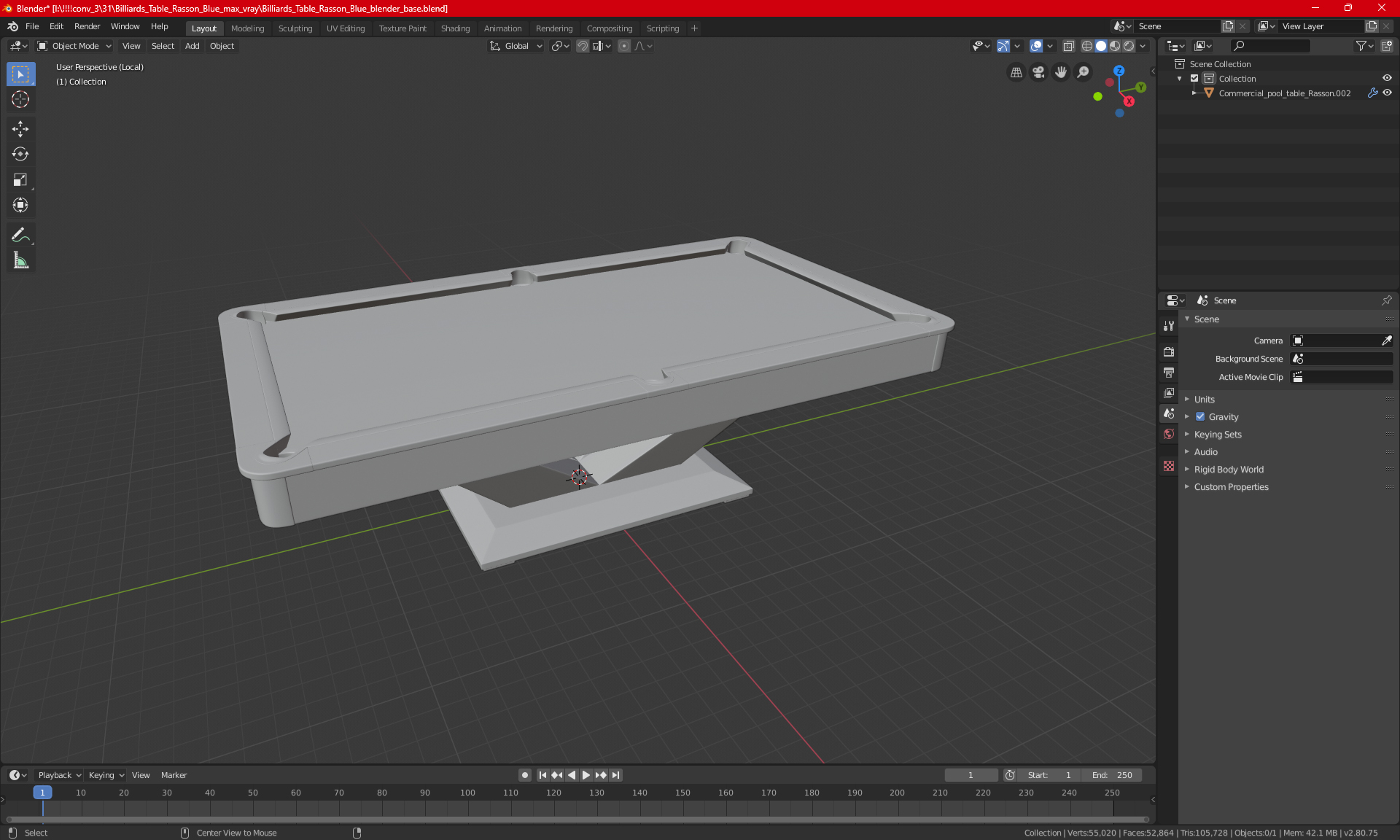Toggle the Gravity checkbox
This screenshot has width=1400, height=840.
click(1200, 417)
